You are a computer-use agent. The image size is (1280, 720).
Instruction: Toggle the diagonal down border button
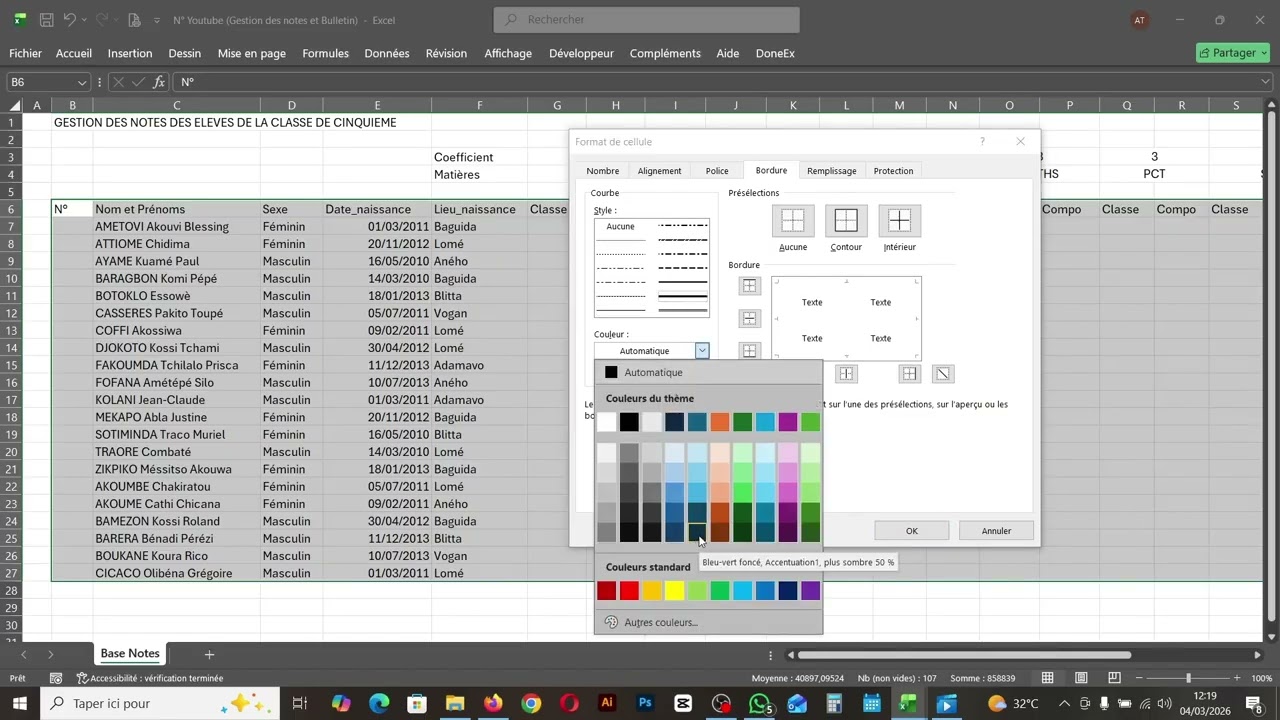[942, 374]
